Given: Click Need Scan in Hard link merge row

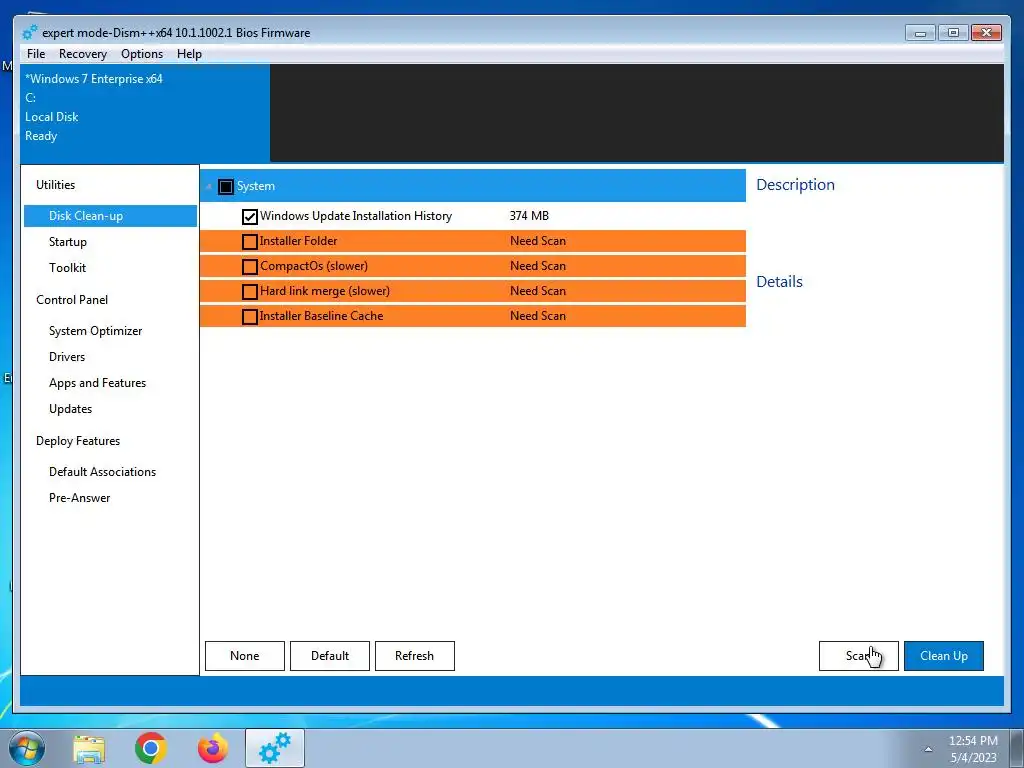Looking at the screenshot, I should pos(538,291).
